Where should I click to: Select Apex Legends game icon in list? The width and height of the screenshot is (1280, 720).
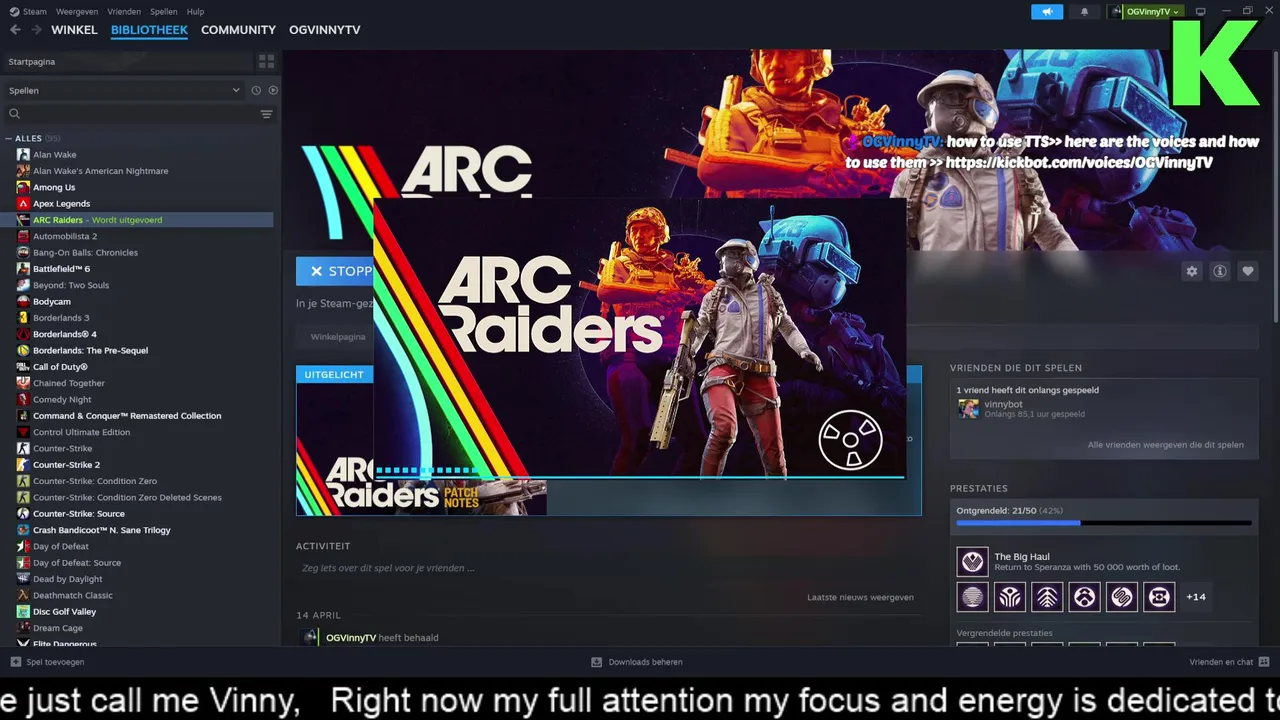(23, 203)
